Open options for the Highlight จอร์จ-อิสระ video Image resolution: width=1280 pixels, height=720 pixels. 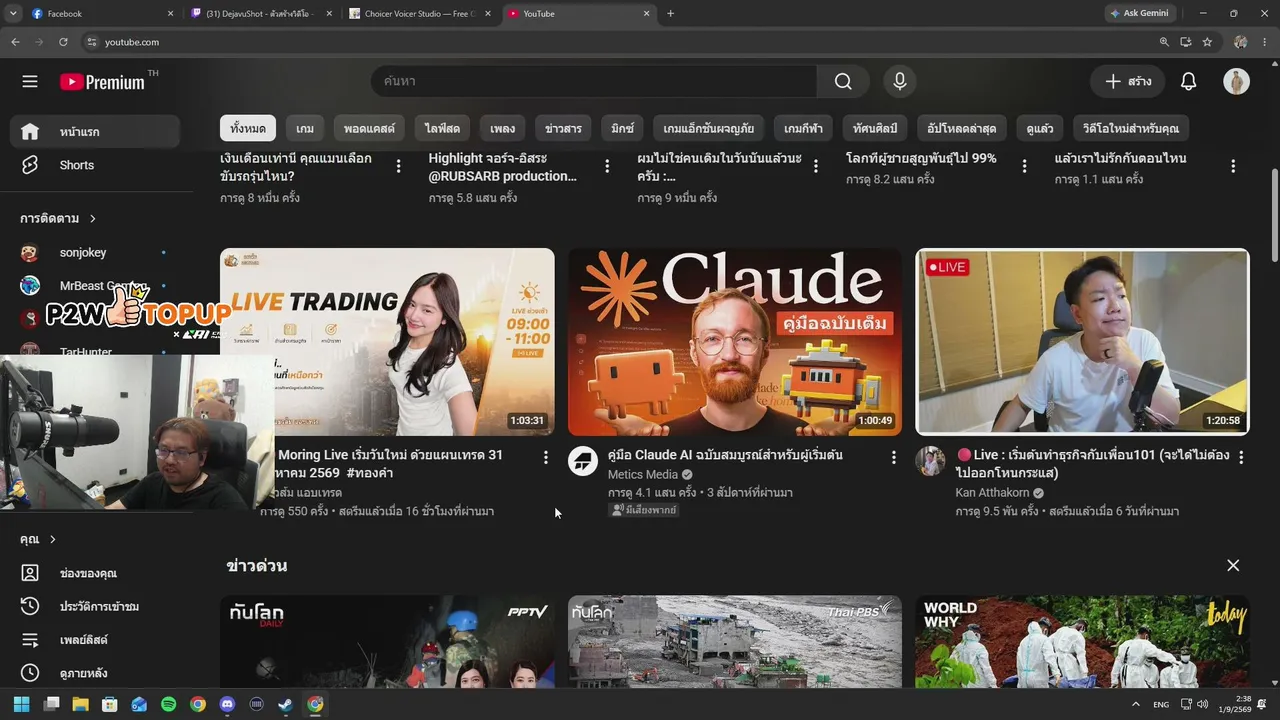(607, 166)
